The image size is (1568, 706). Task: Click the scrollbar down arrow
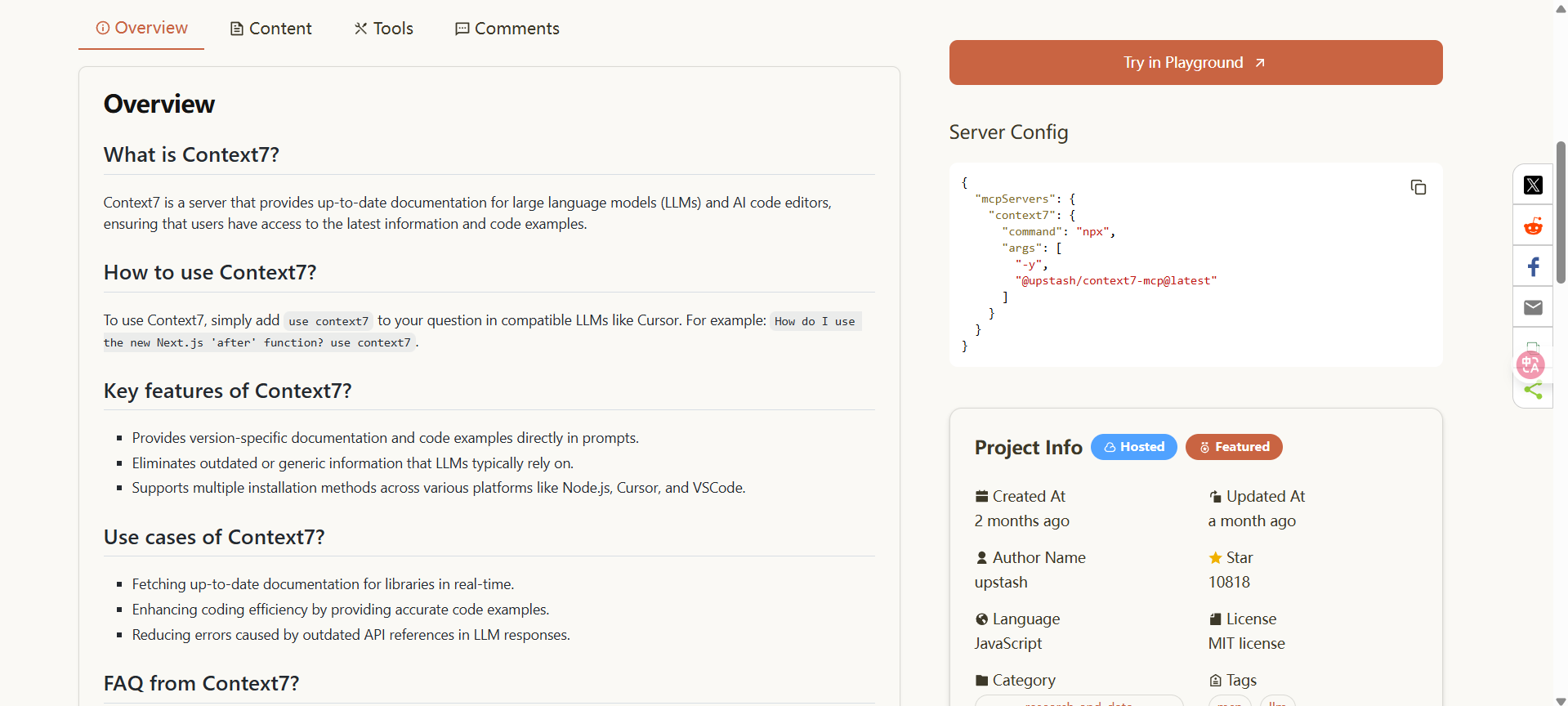[1561, 700]
